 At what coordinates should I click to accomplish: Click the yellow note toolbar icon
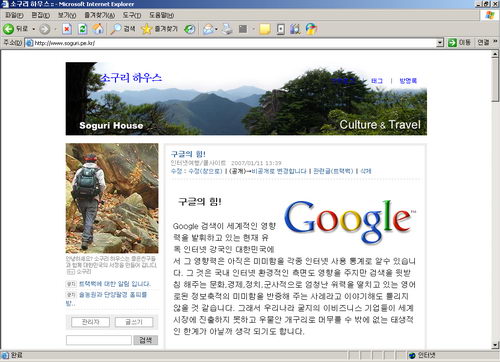pyautogui.click(x=265, y=29)
